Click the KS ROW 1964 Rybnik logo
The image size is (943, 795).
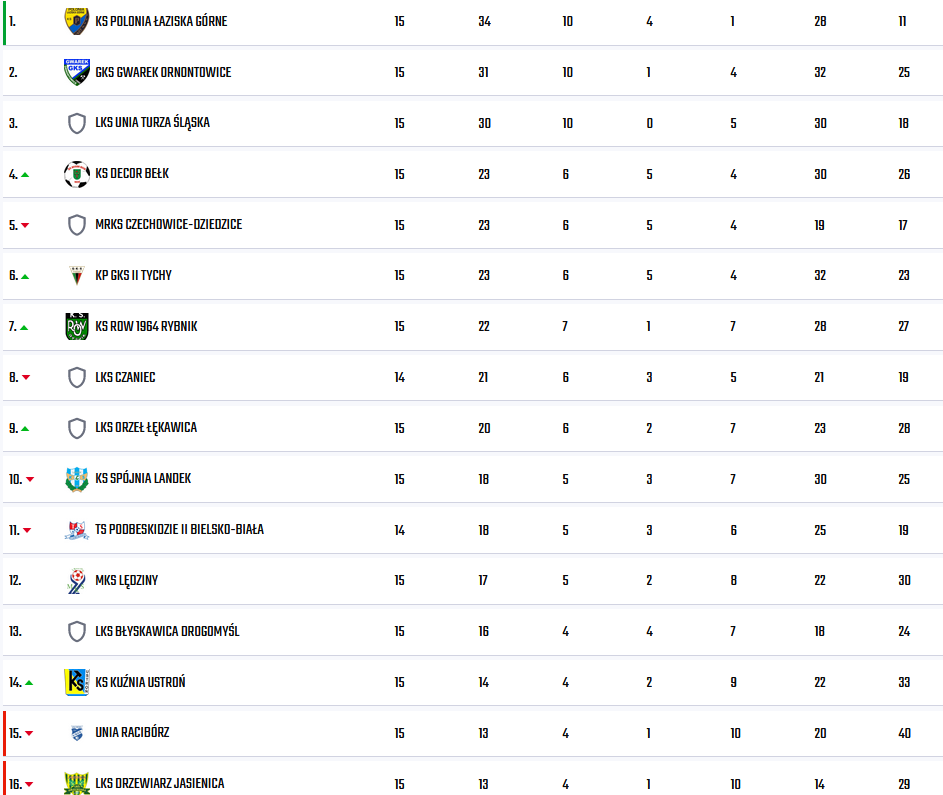tap(76, 327)
